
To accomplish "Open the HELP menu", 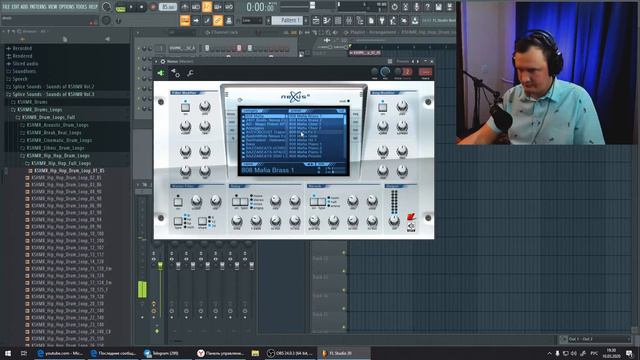I will pyautogui.click(x=93, y=7).
